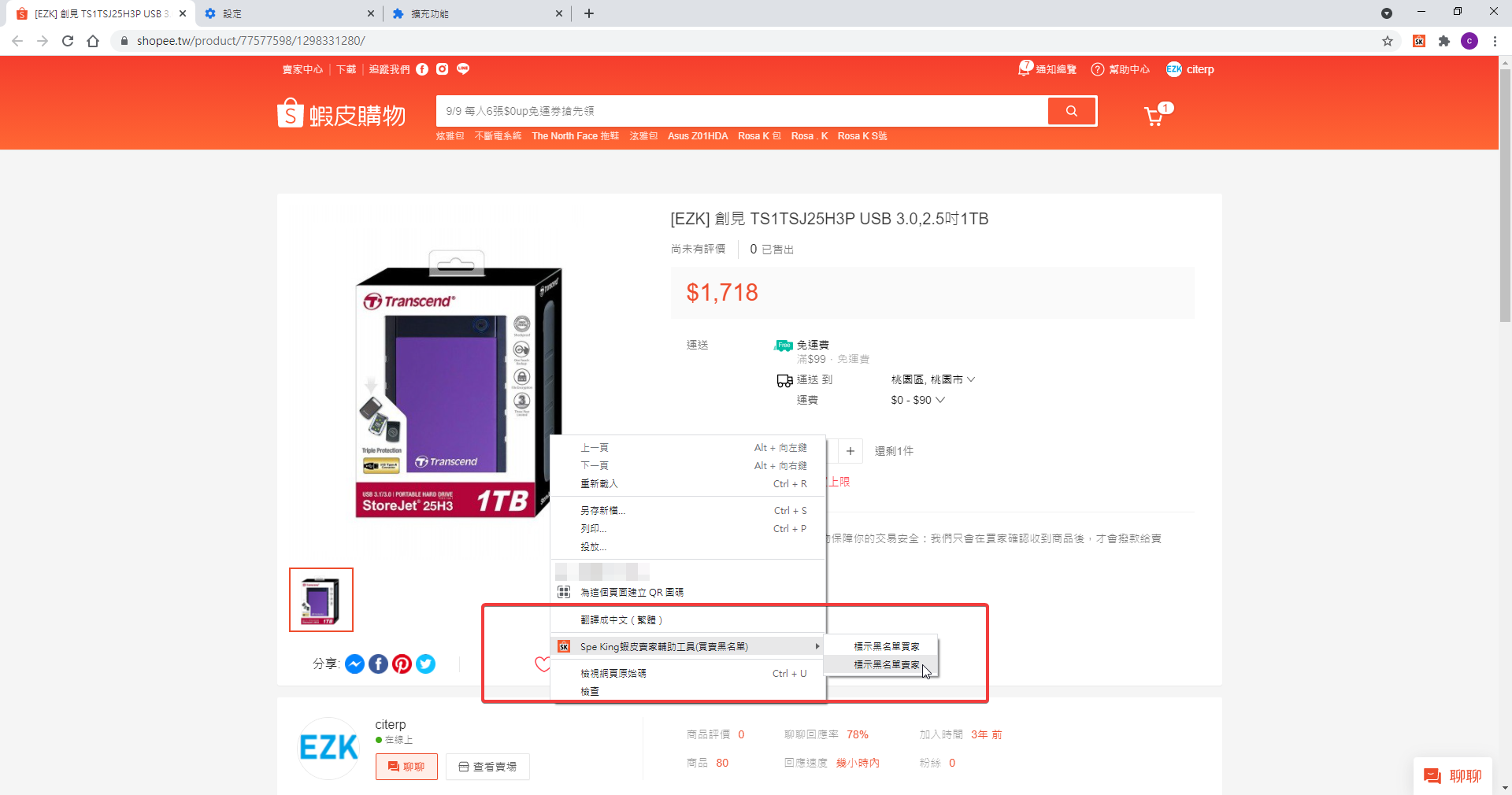1512x795 pixels.
Task: Share product via Messenger icon
Action: (x=355, y=664)
